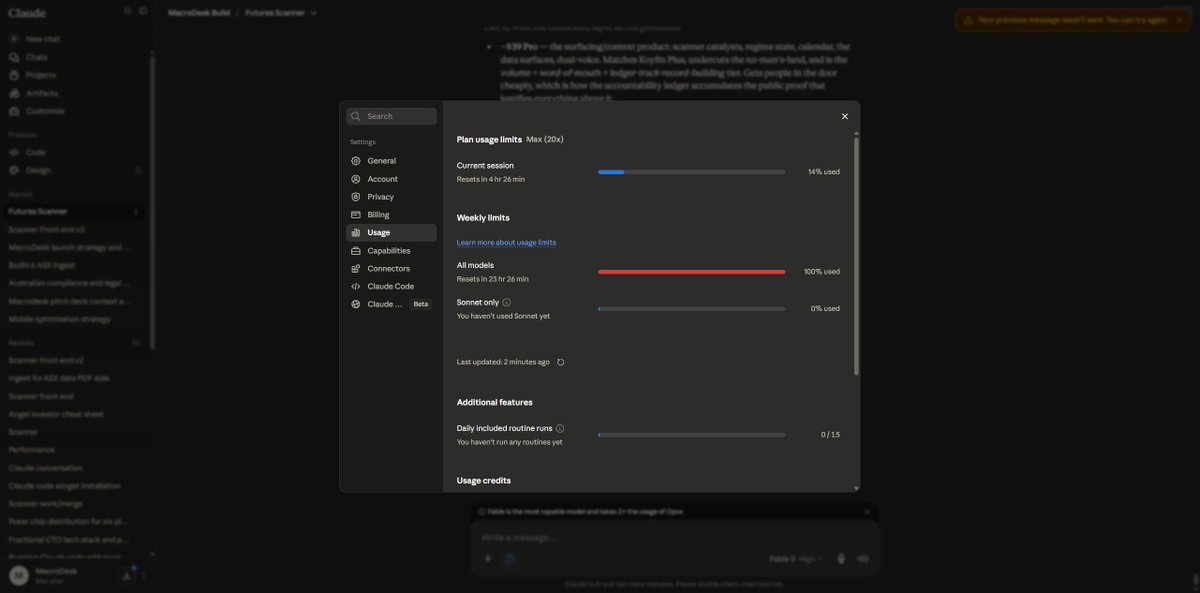The image size is (1200, 593).
Task: Click the Privacy shield icon
Action: pyautogui.click(x=356, y=197)
